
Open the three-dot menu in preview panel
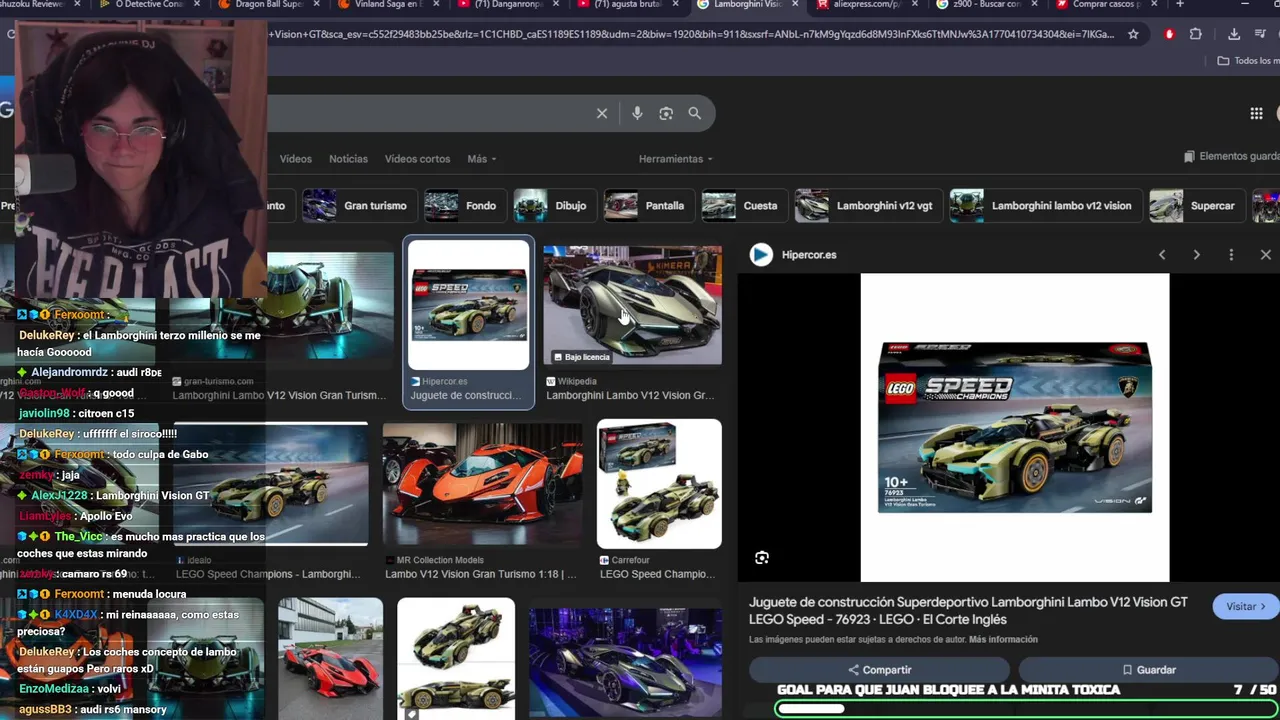click(x=1231, y=255)
